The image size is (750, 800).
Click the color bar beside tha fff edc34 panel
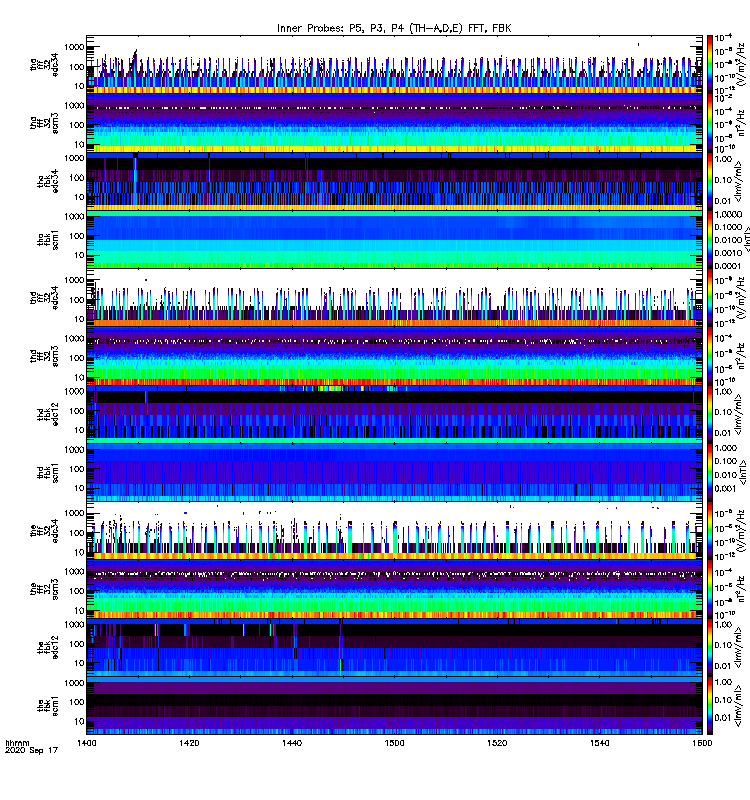pos(710,64)
